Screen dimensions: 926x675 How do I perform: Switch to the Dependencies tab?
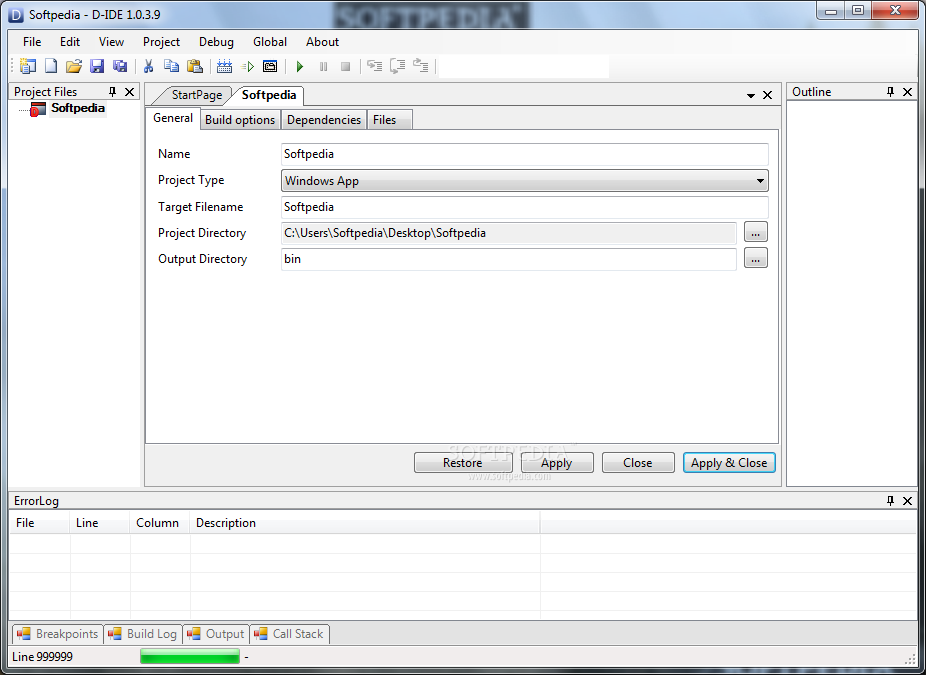point(324,120)
